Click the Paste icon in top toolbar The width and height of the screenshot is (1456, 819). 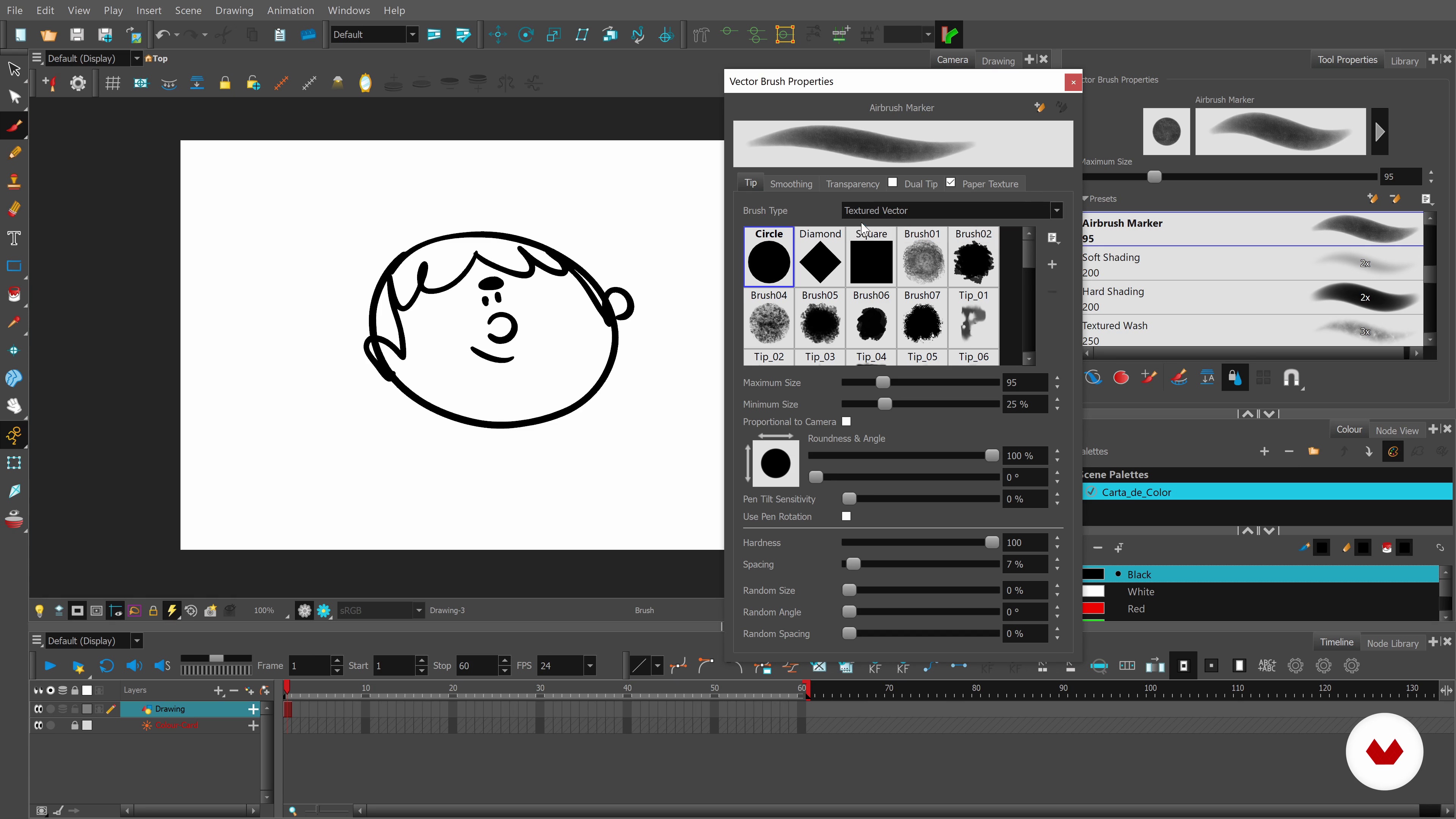point(280,35)
